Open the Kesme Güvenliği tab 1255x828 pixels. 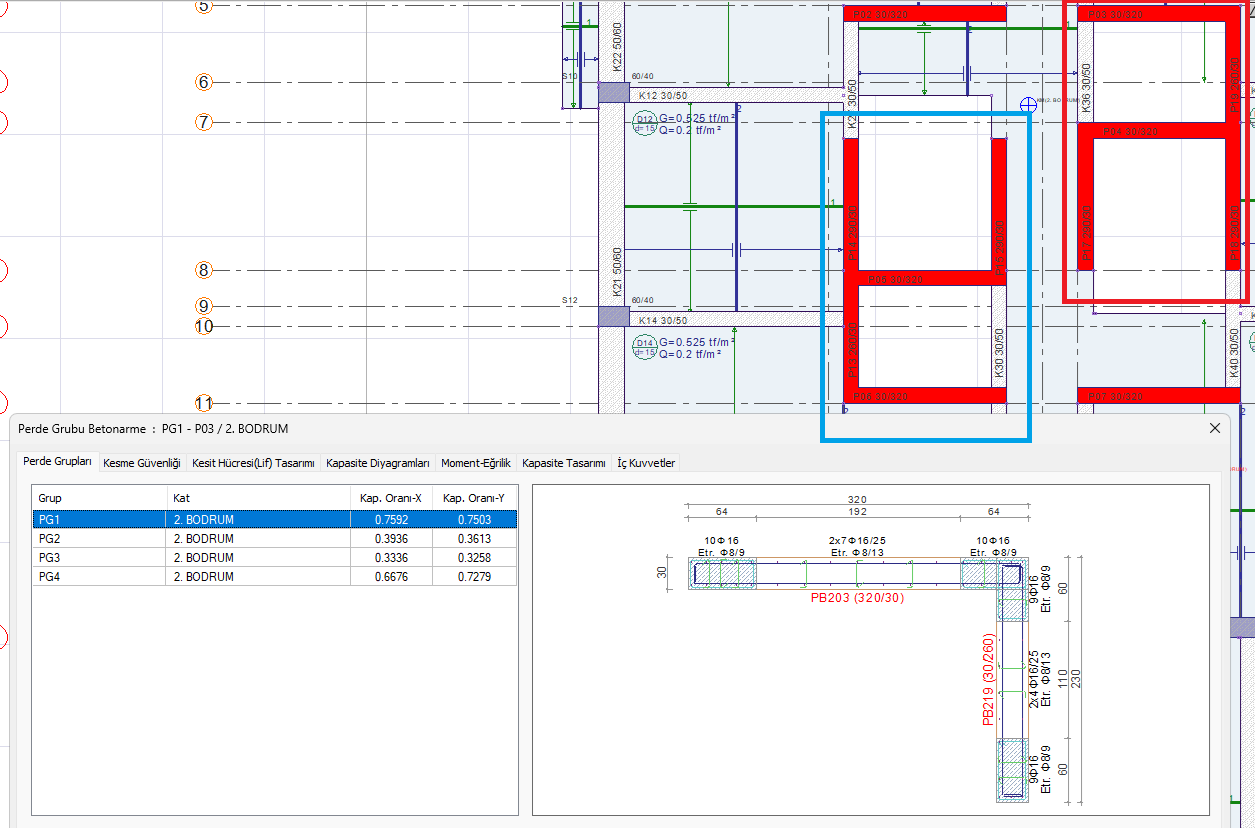[x=141, y=463]
